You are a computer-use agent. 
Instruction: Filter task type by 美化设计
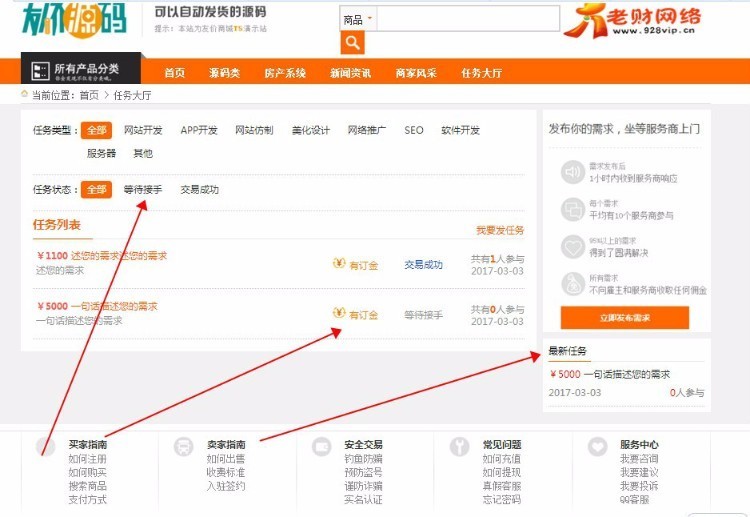(x=311, y=130)
